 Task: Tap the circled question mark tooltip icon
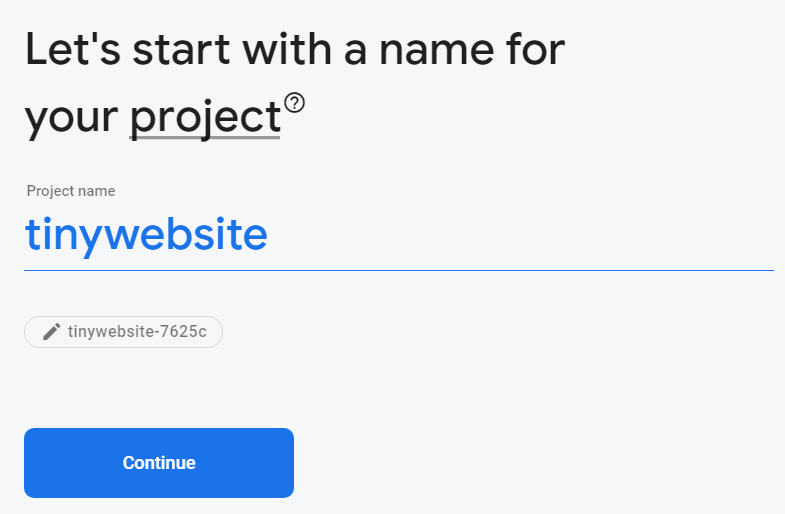coord(294,103)
